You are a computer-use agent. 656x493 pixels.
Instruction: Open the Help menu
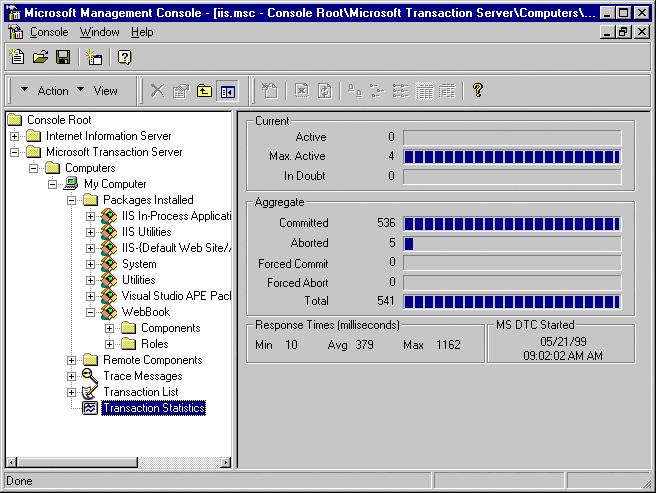pos(142,32)
